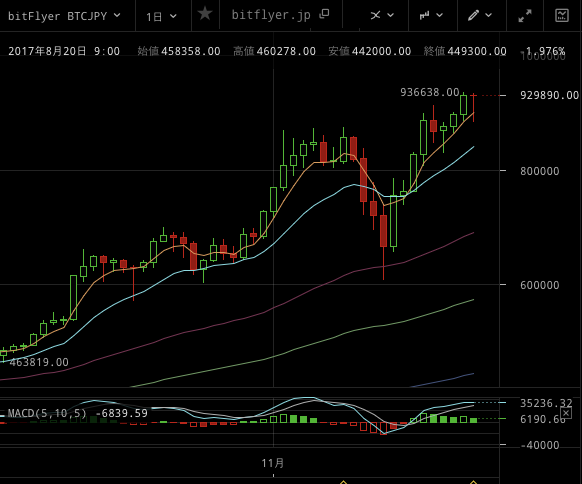The image size is (582, 484).
Task: Click the 11月 date axis label
Action: pos(273,463)
